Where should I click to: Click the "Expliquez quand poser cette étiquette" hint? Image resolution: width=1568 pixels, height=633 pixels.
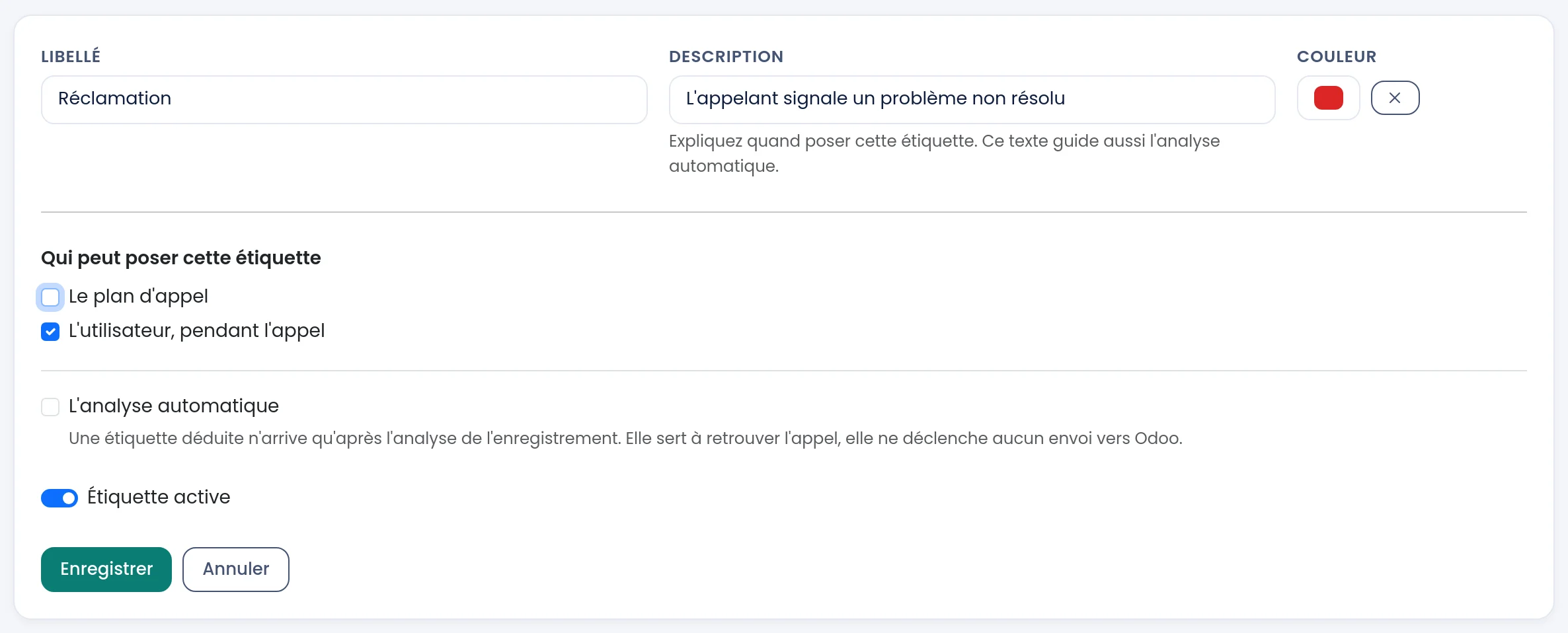pyautogui.click(x=944, y=153)
